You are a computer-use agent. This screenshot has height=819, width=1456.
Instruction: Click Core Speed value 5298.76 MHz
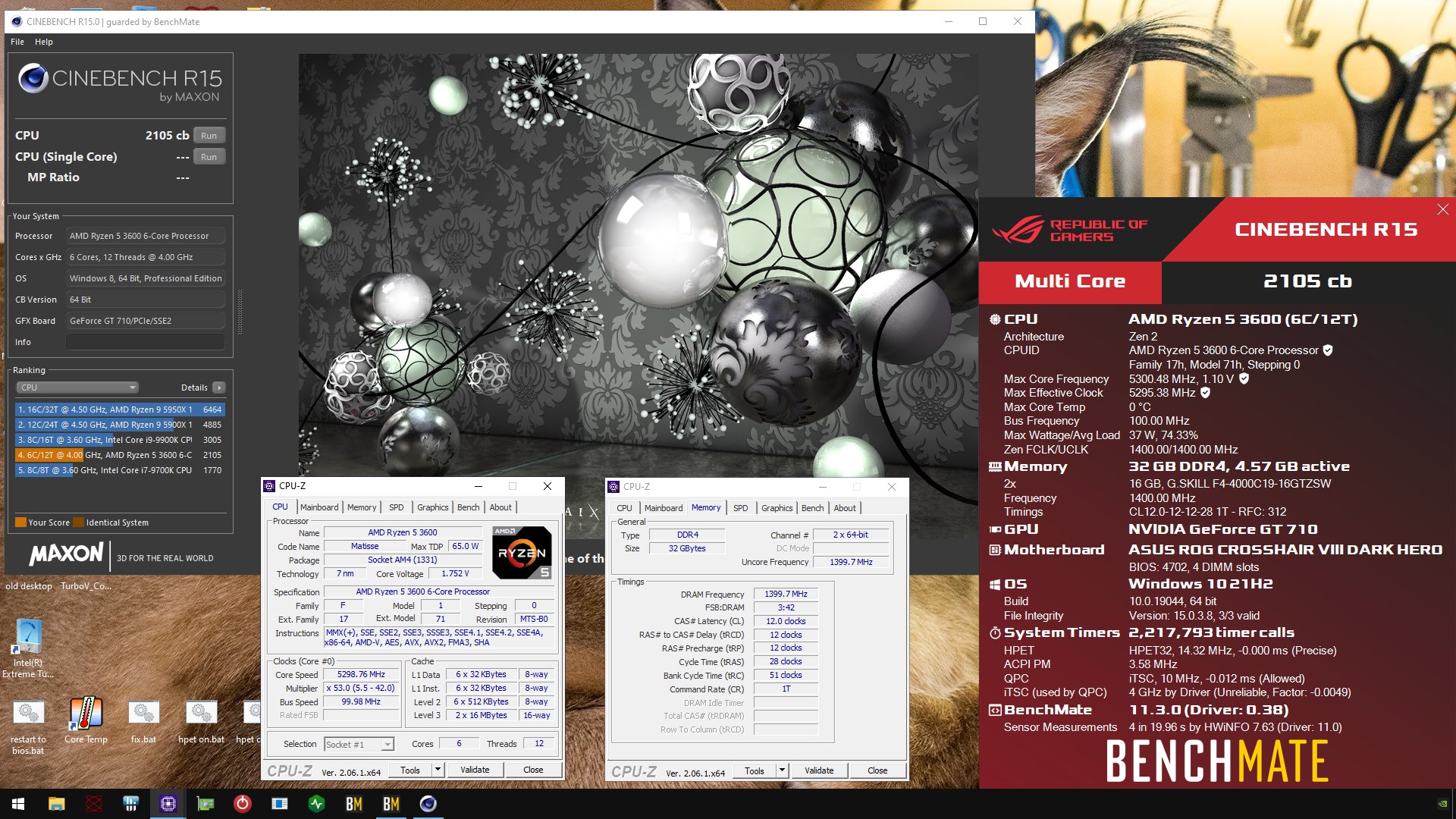coord(361,675)
